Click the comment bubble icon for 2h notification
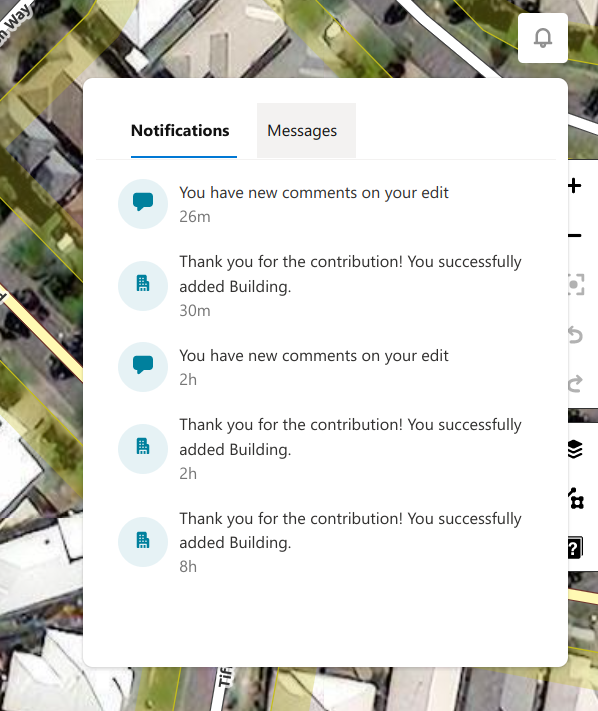The width and height of the screenshot is (598, 711). (x=143, y=367)
